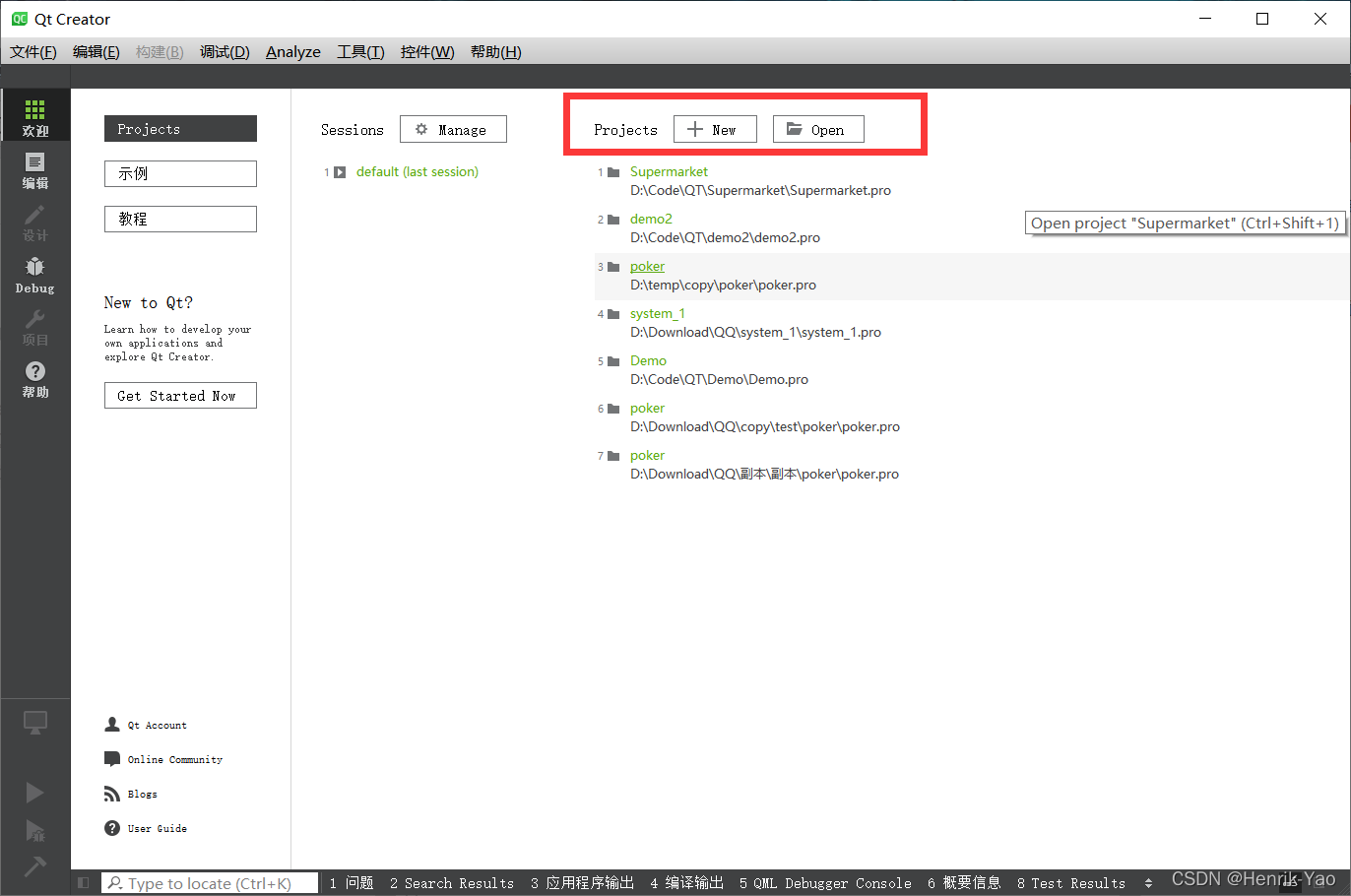The width and height of the screenshot is (1351, 896).
Task: Click the Blogs link
Action: tap(142, 795)
